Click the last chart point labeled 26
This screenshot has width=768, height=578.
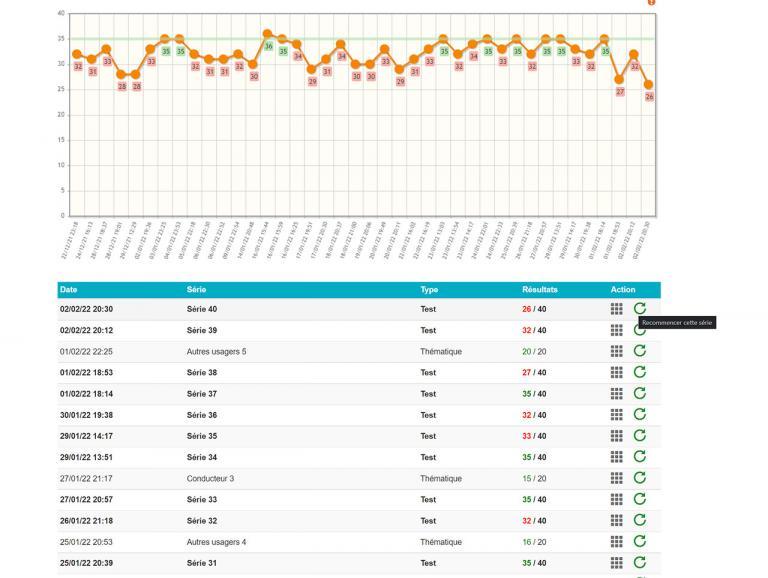(649, 86)
